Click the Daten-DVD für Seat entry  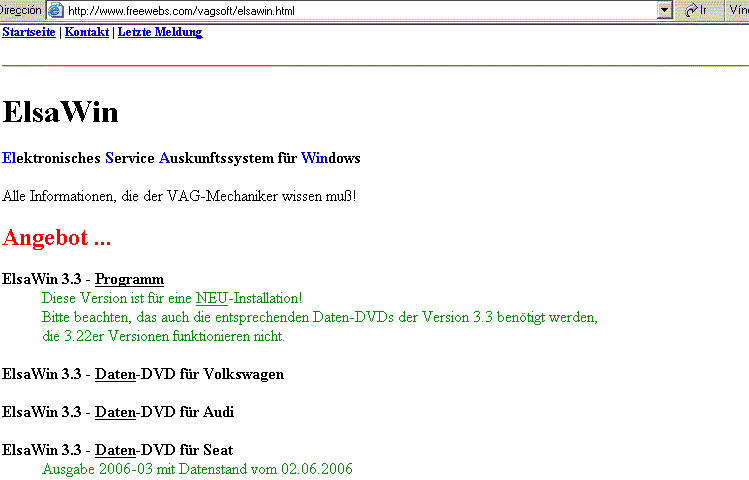point(118,450)
